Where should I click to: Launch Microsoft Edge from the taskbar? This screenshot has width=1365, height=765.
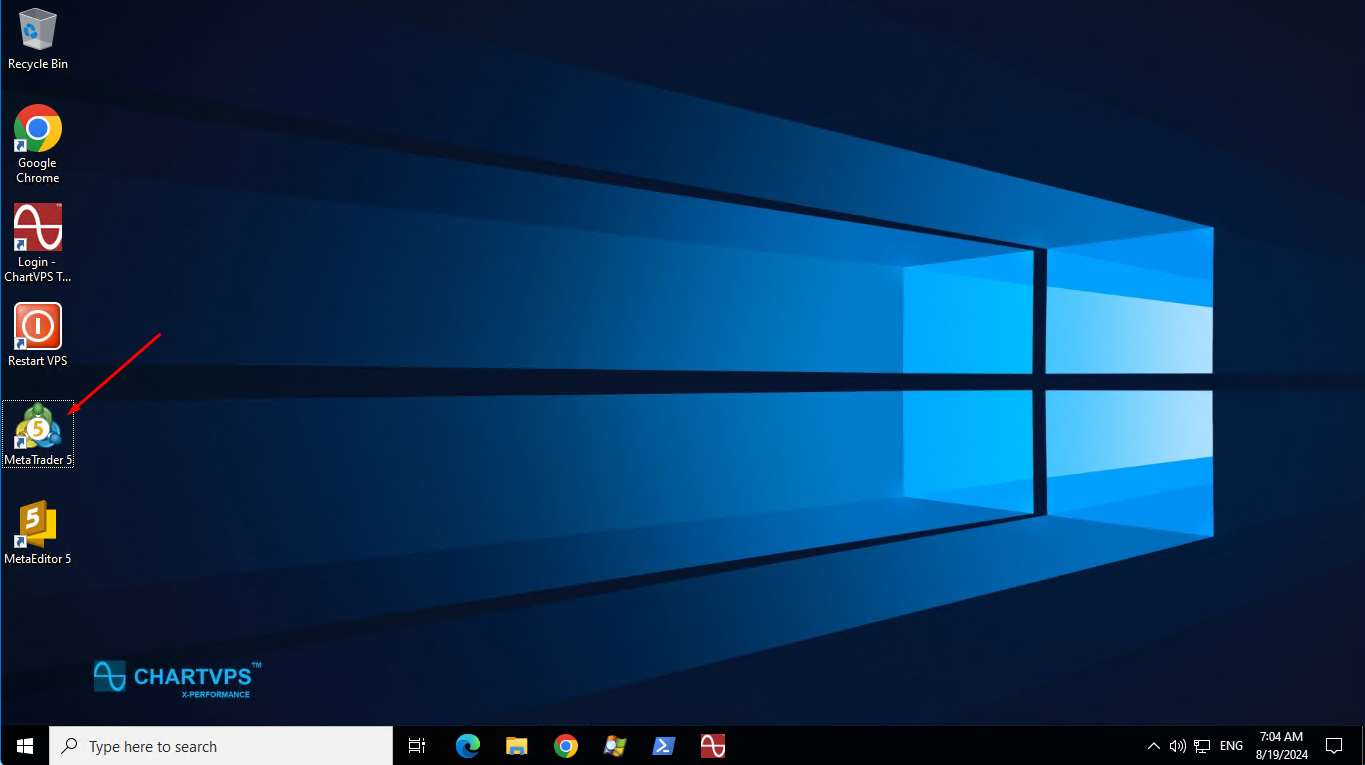[x=467, y=746]
